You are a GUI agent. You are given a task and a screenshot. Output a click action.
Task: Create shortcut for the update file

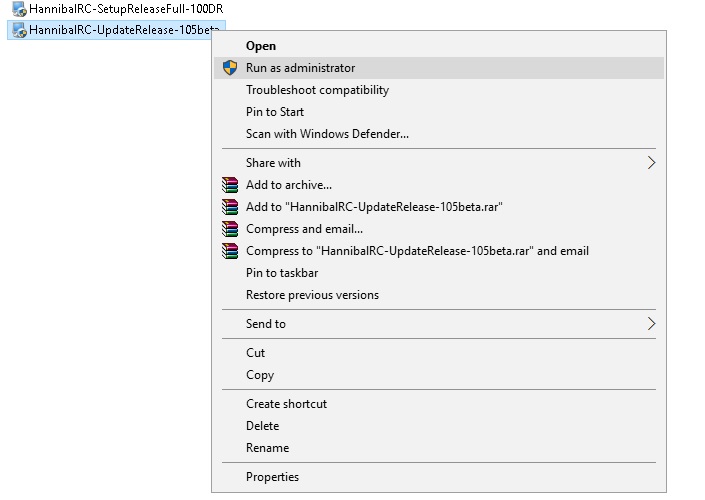pos(286,404)
